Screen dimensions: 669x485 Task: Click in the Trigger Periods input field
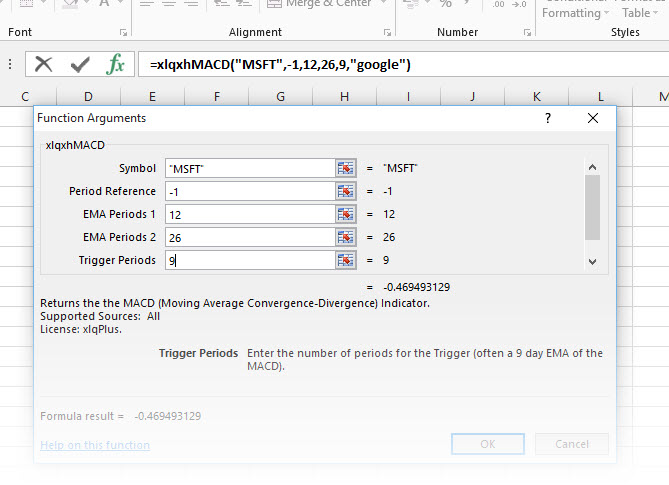tap(250, 260)
